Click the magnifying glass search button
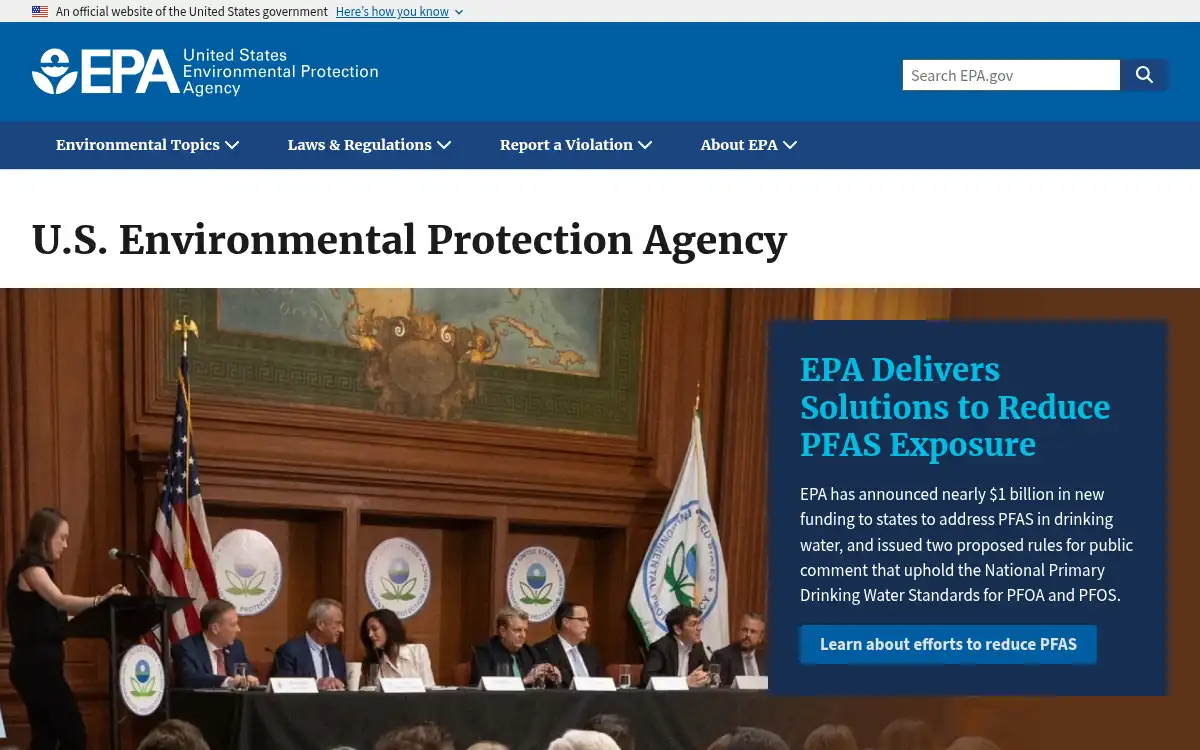The image size is (1200, 750). tap(1144, 75)
